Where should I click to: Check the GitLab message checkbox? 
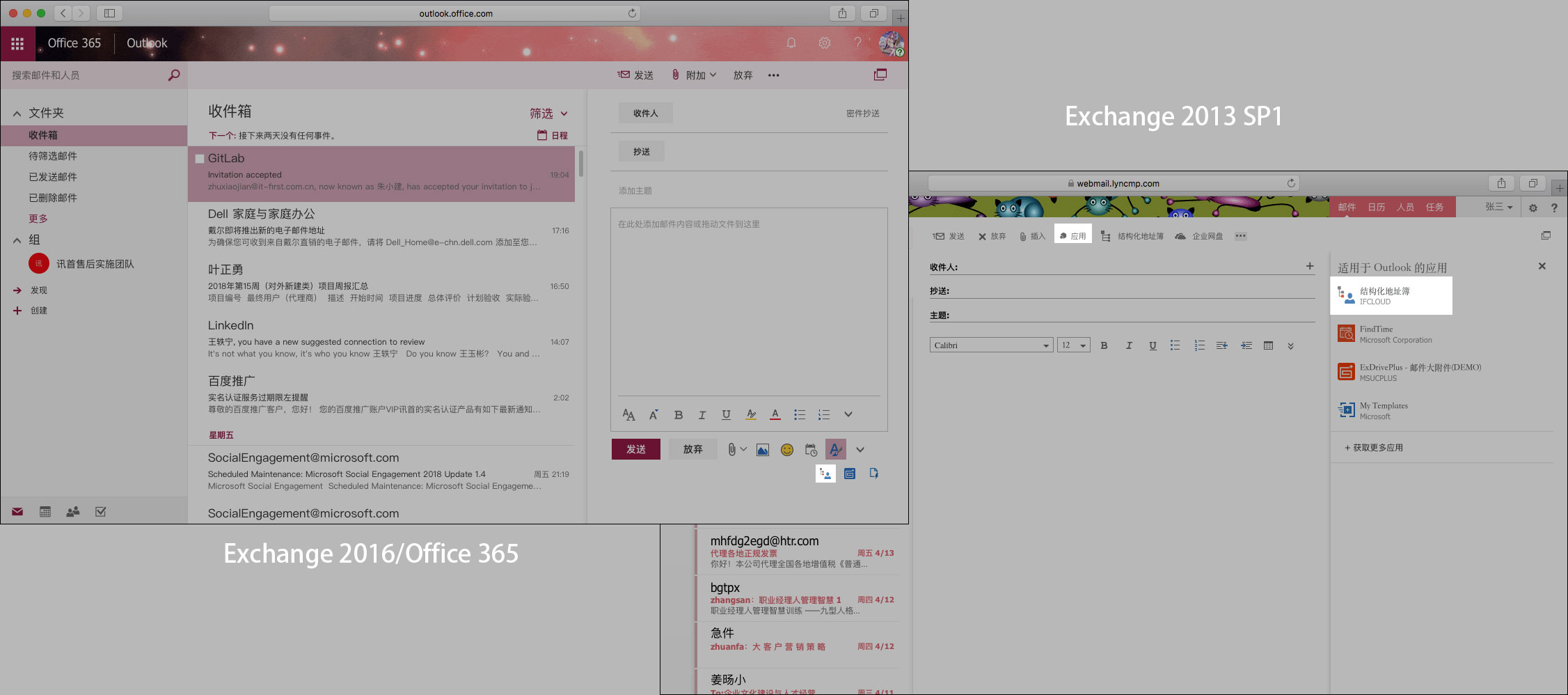coord(200,159)
